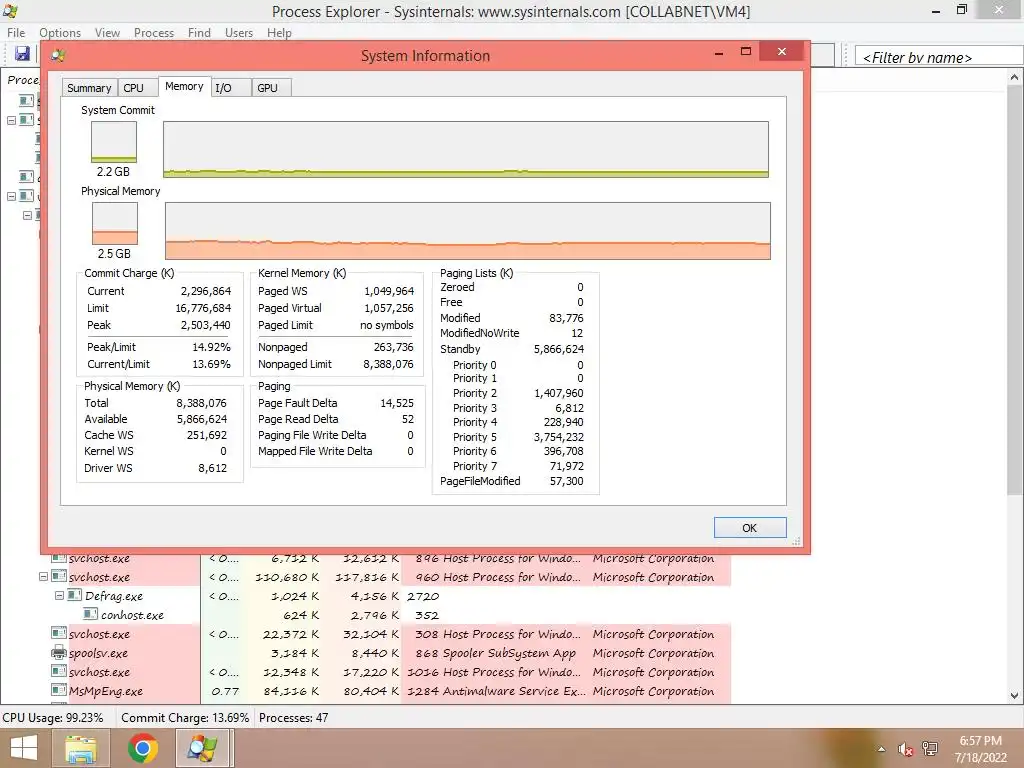
Task: Click the 2.5 GB Physical Memory gauge
Action: [x=115, y=223]
